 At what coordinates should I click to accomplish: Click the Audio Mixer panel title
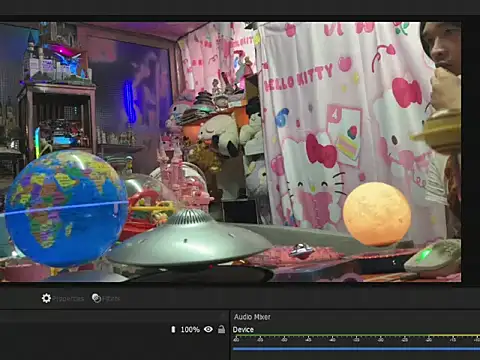click(x=252, y=317)
